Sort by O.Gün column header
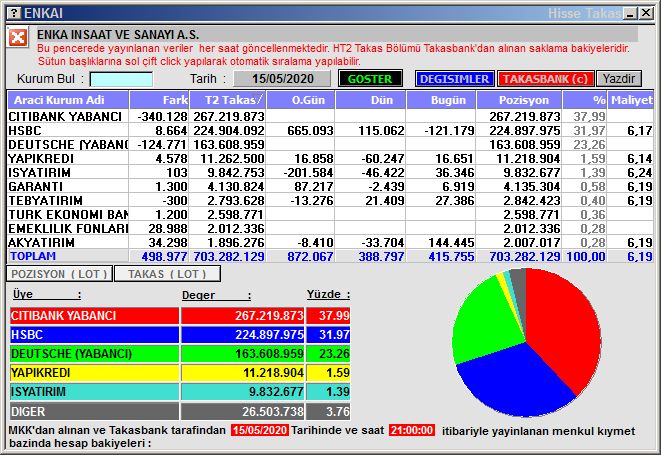661x455 pixels. click(301, 100)
